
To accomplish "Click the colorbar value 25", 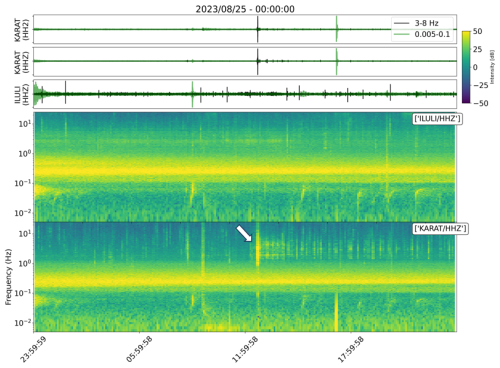I will [477, 49].
